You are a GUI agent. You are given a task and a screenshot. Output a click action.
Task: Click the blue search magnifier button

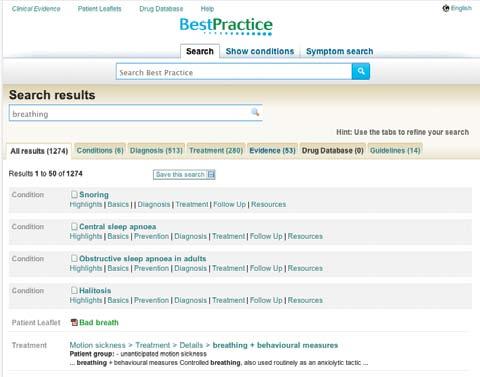pyautogui.click(x=361, y=71)
